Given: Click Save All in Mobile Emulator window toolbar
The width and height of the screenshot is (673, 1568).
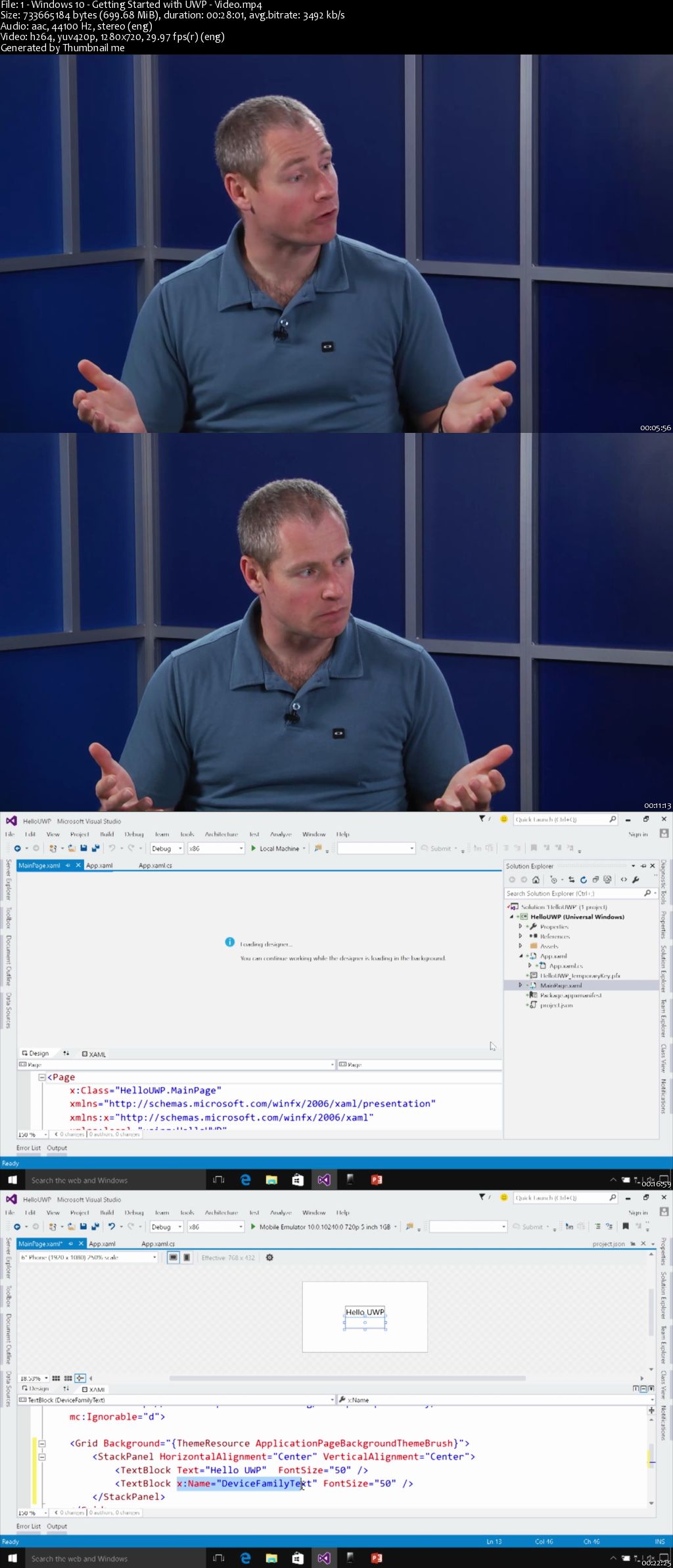Looking at the screenshot, I should pyautogui.click(x=96, y=1227).
